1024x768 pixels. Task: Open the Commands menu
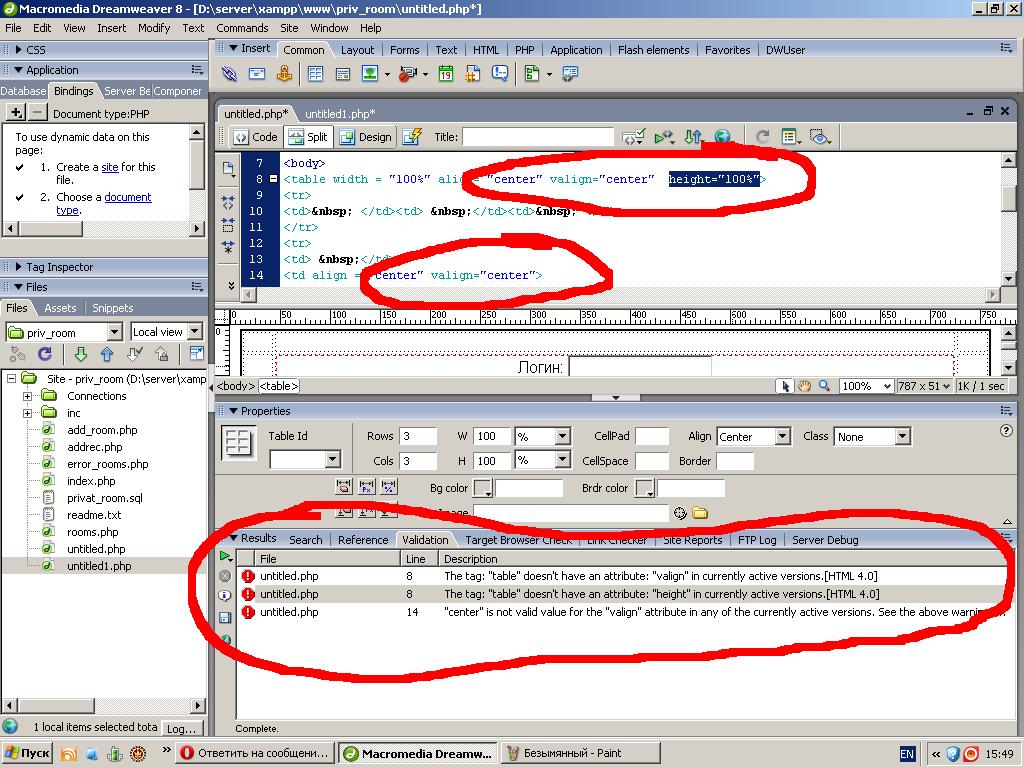[242, 28]
